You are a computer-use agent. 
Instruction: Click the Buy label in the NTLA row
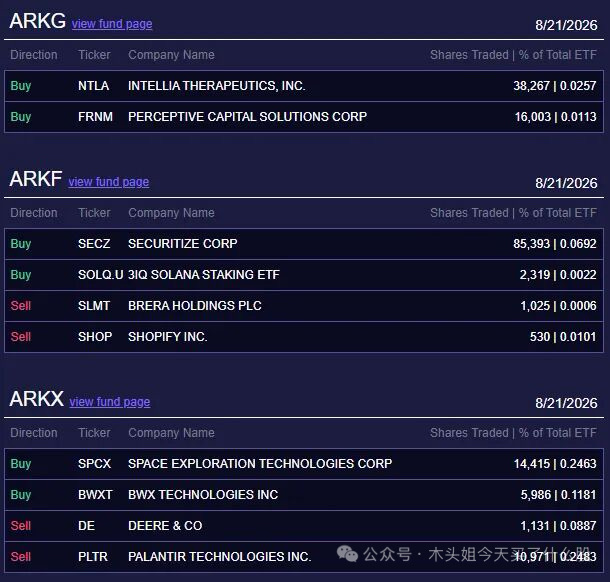21,86
